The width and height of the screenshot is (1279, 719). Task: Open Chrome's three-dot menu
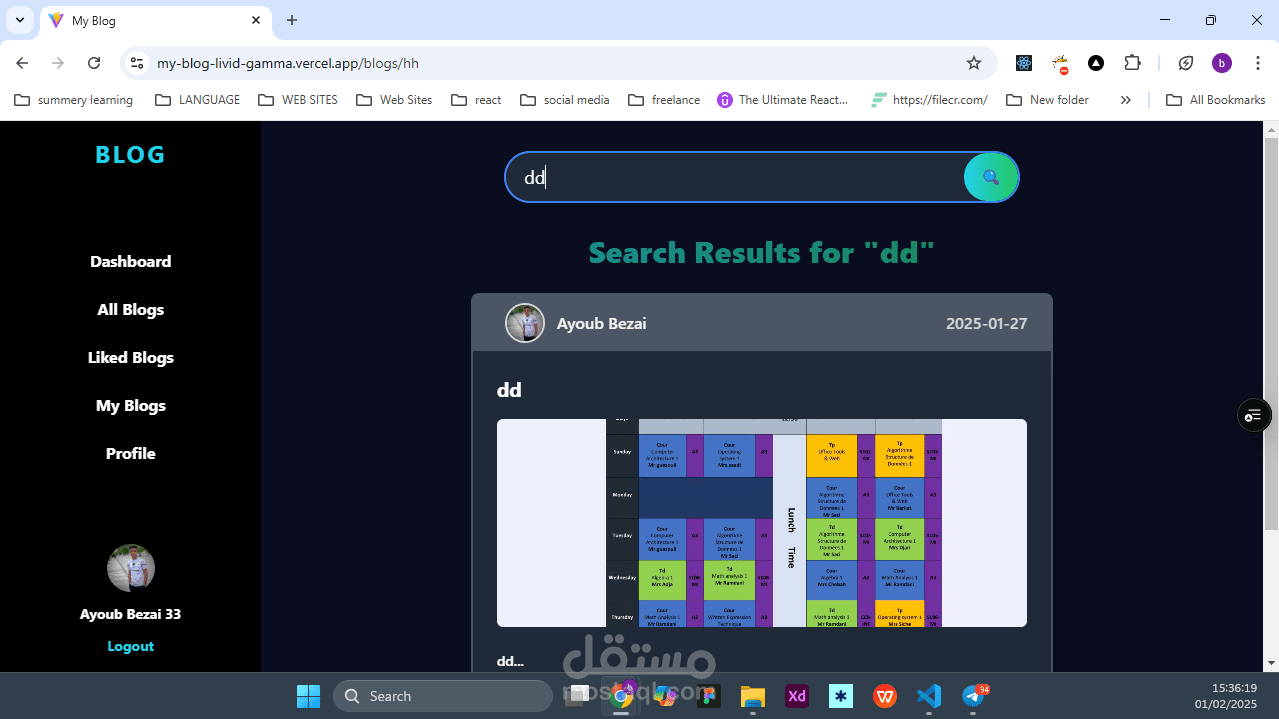tap(1257, 63)
